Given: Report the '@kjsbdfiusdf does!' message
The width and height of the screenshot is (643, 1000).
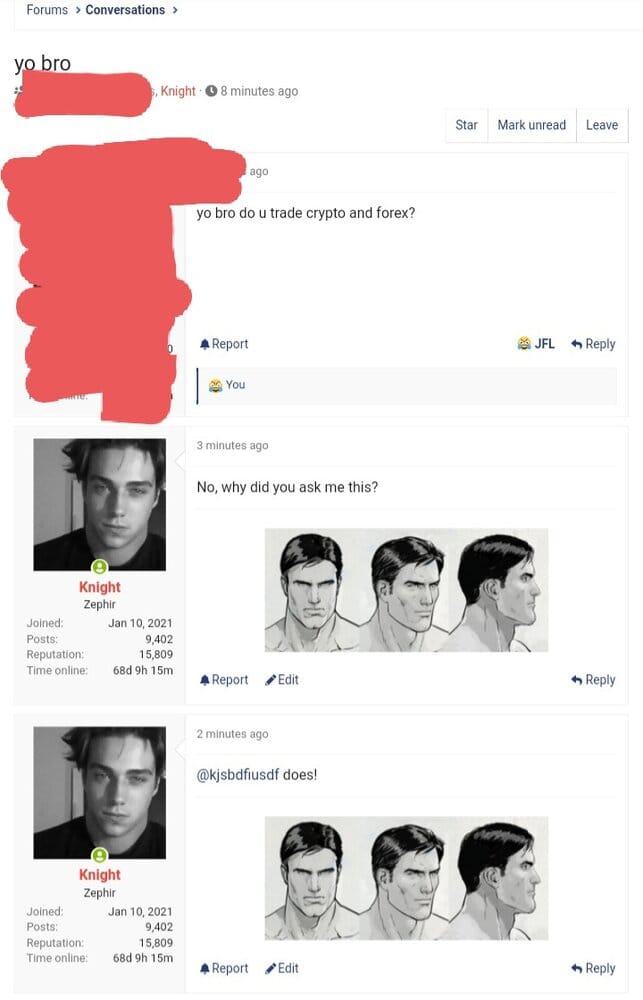Looking at the screenshot, I should click(x=223, y=968).
